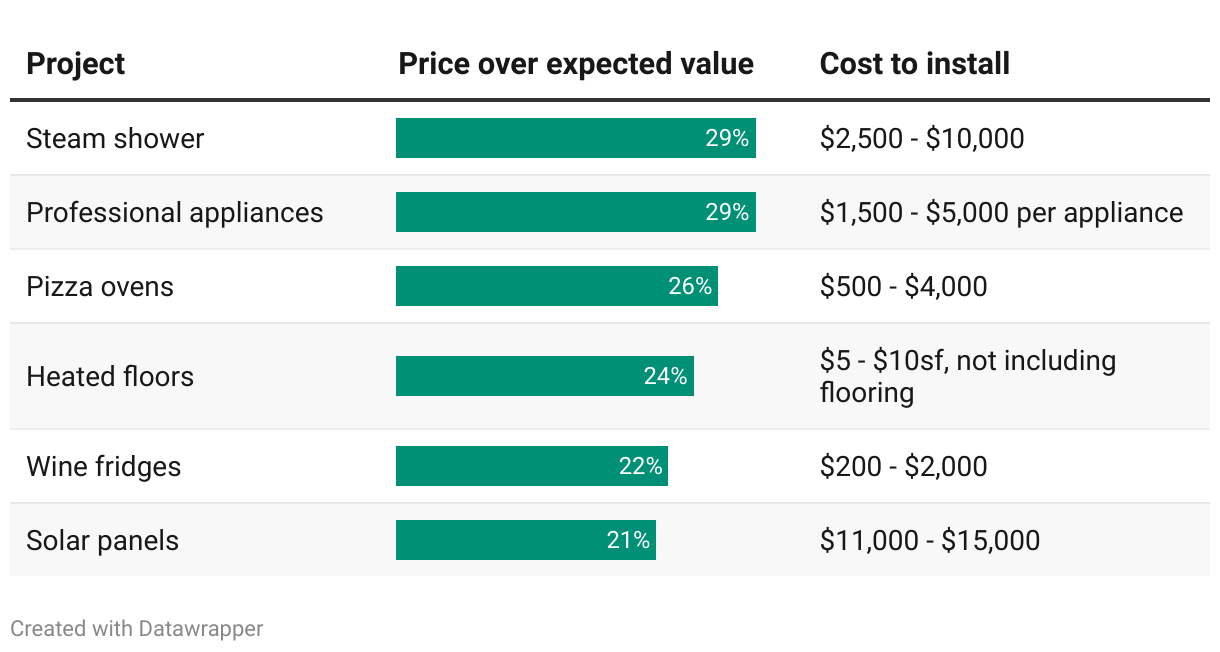Click the Price over expected value header

click(x=576, y=64)
